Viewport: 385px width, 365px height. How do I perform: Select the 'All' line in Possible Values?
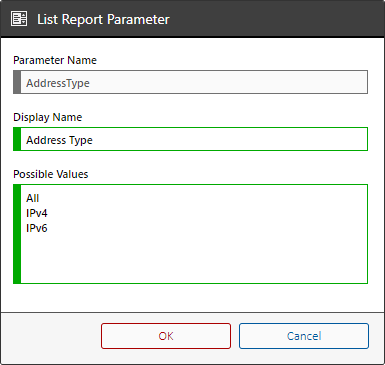pyautogui.click(x=33, y=198)
